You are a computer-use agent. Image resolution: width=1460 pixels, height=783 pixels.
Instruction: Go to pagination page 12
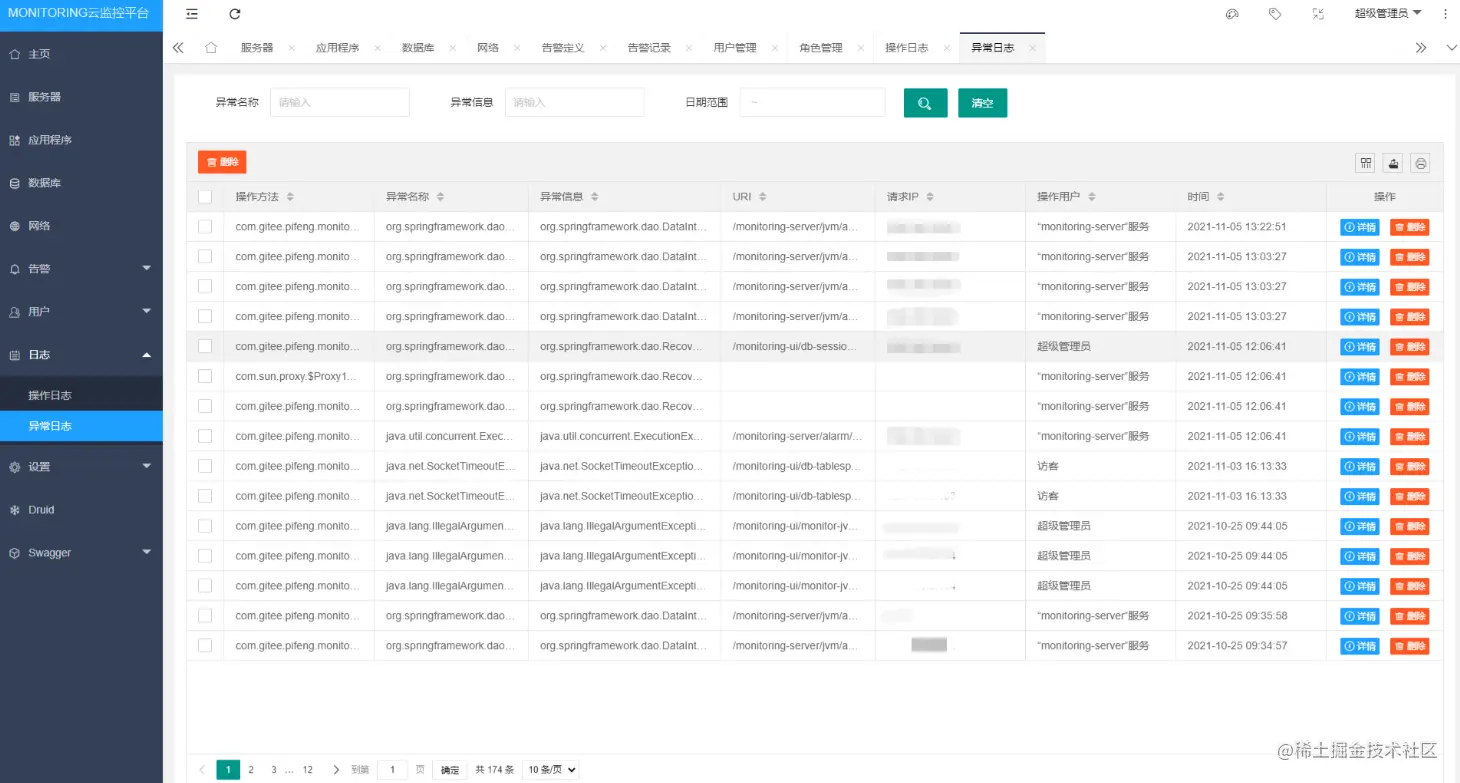point(308,770)
